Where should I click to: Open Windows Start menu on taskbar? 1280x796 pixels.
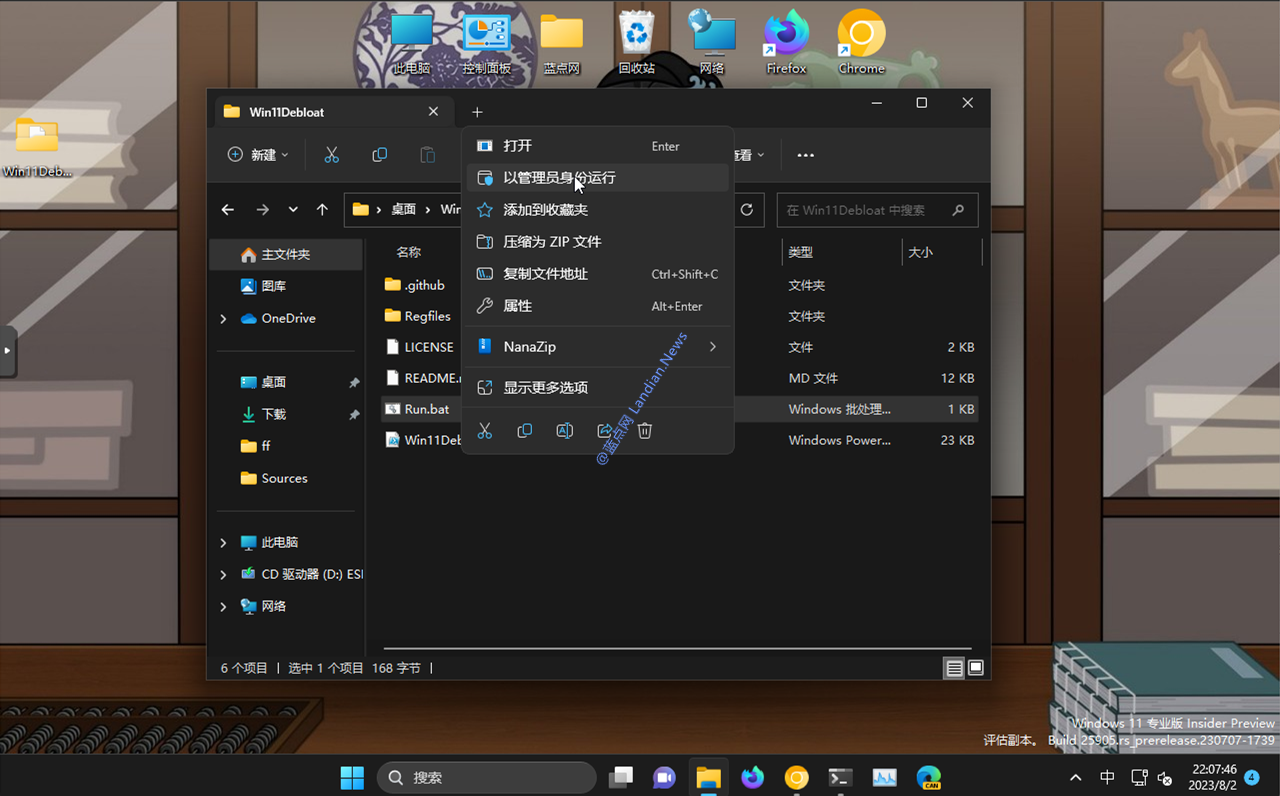click(x=352, y=777)
